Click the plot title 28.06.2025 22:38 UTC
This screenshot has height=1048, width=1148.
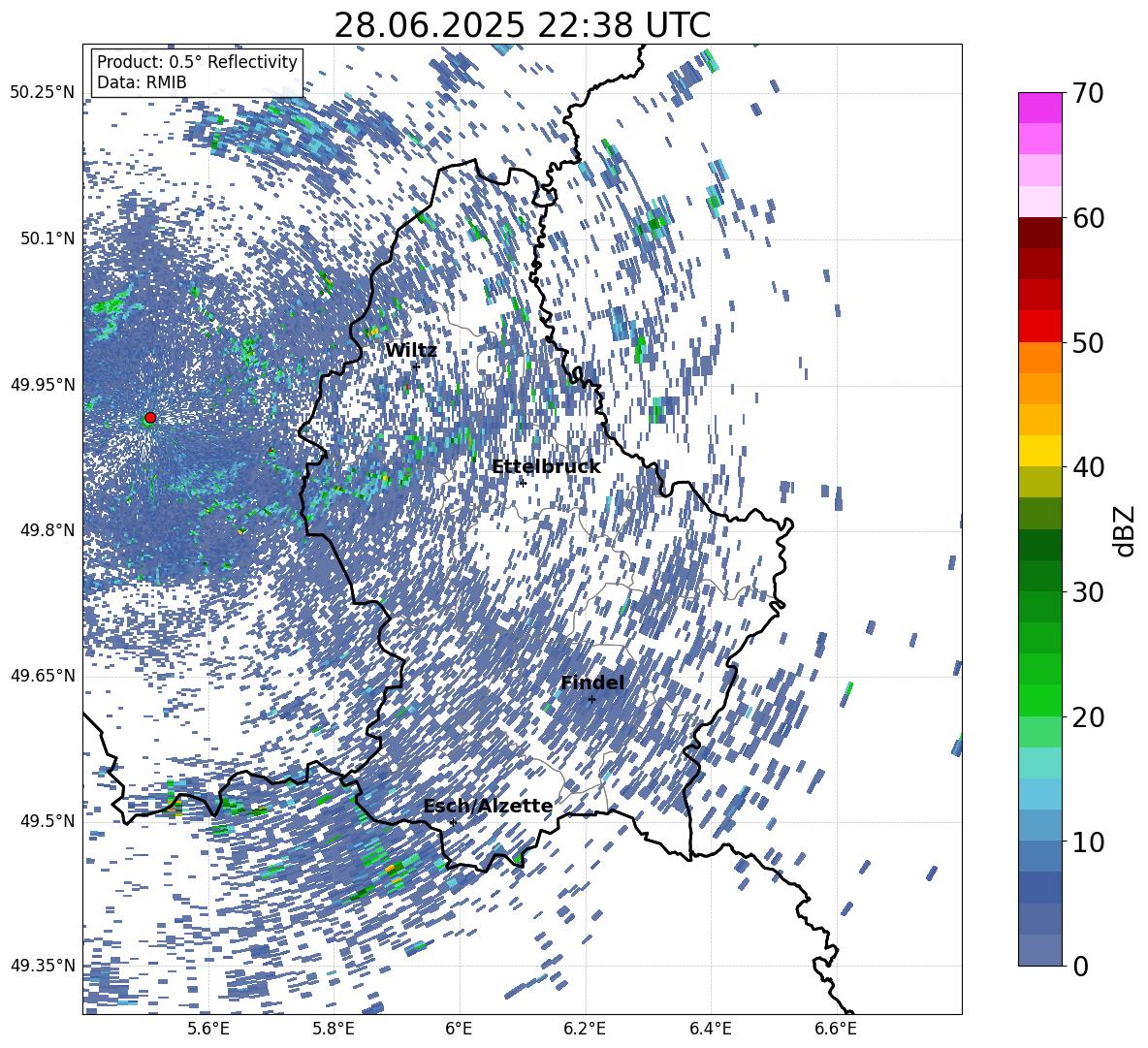522,26
